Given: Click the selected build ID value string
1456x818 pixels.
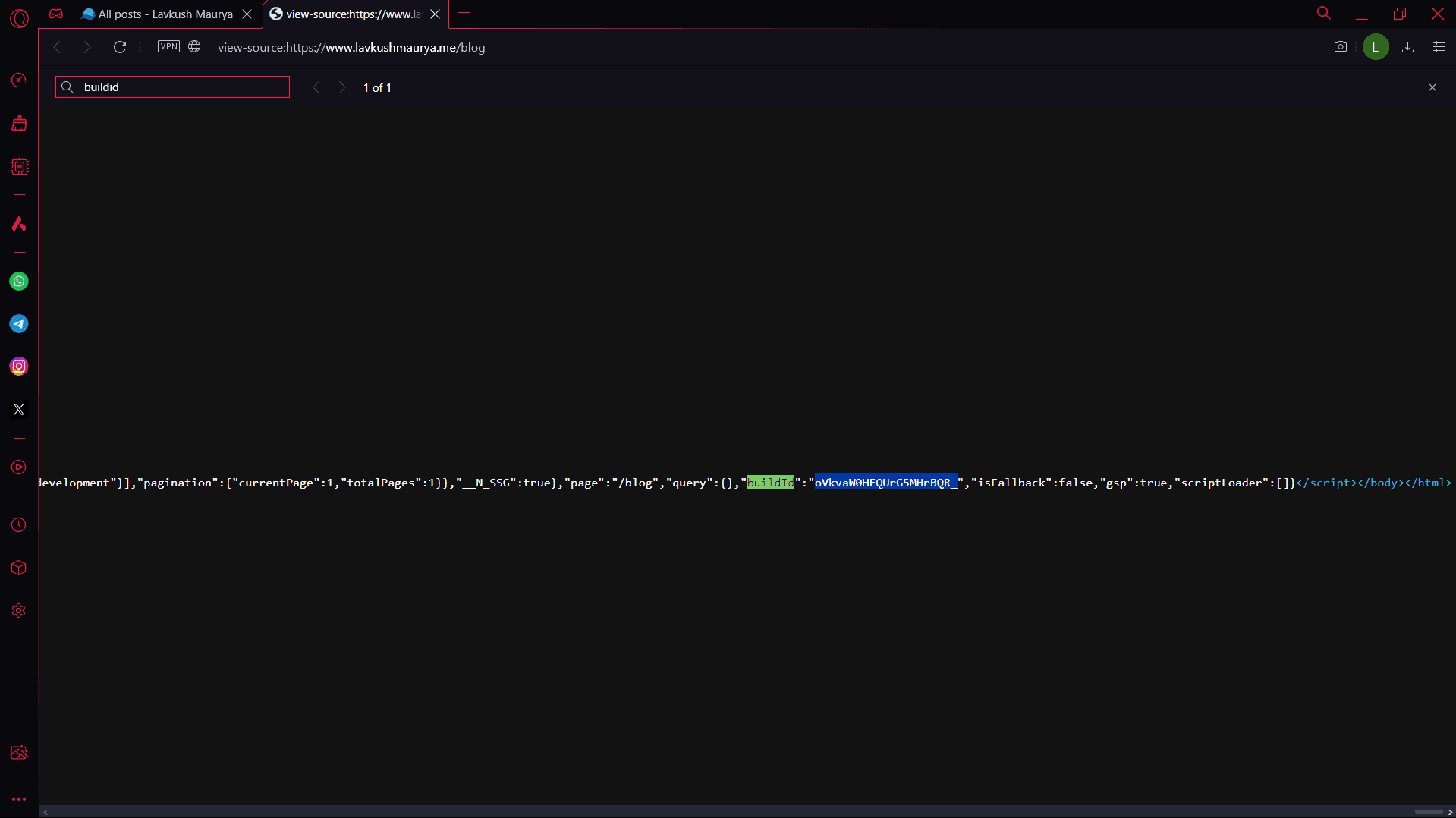Looking at the screenshot, I should point(885,483).
